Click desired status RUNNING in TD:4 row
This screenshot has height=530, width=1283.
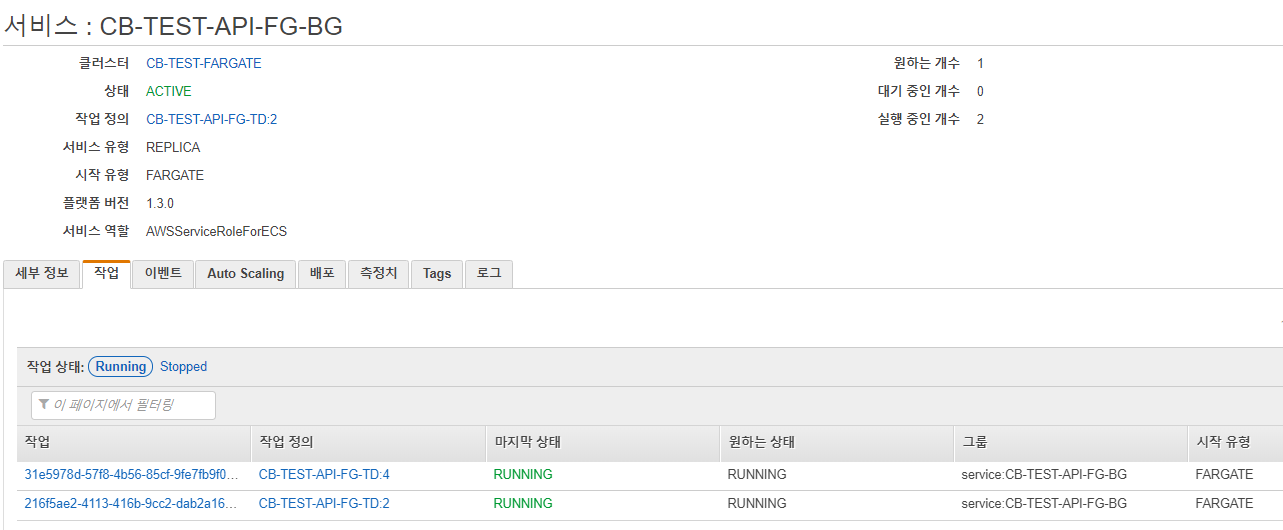(757, 474)
